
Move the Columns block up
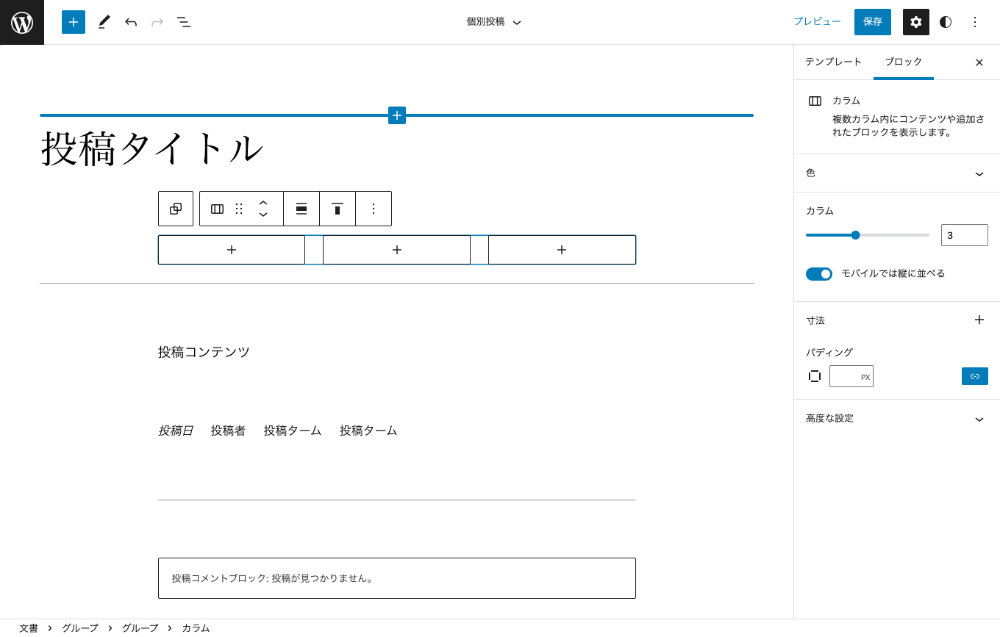[x=263, y=203]
